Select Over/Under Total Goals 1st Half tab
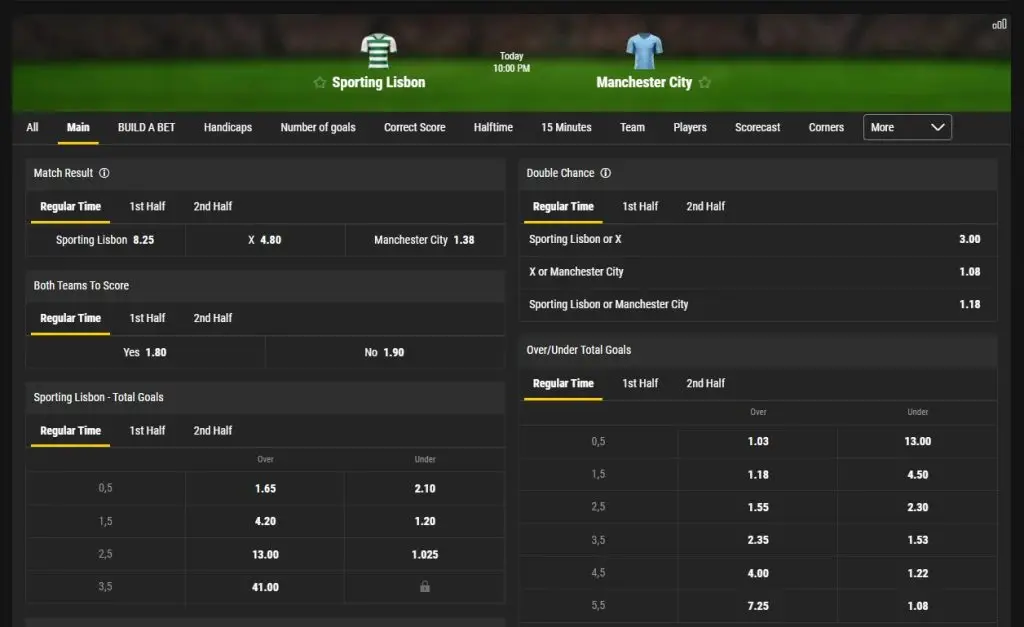 tap(640, 383)
